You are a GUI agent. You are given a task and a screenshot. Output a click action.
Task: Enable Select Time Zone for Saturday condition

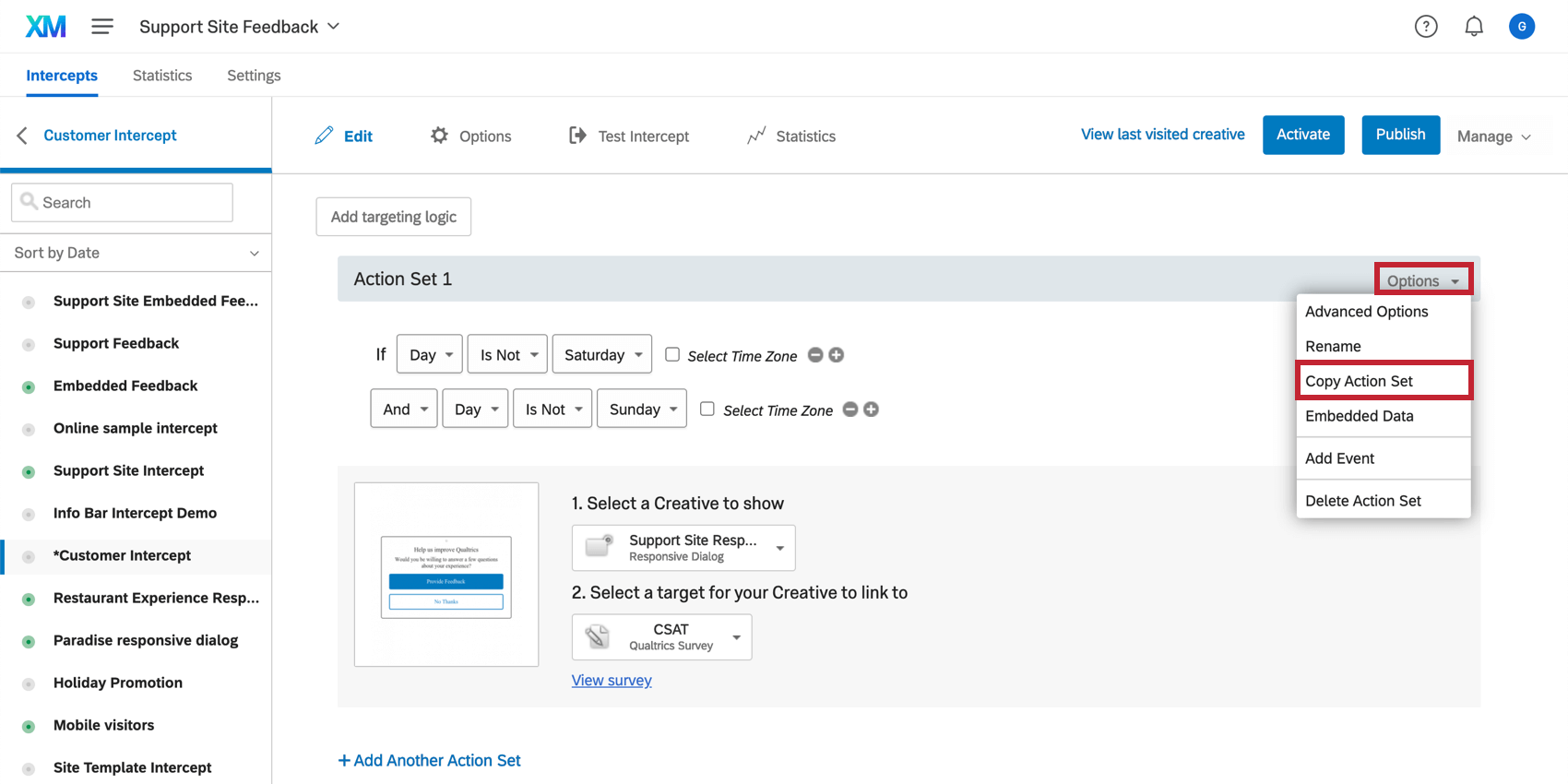tap(672, 354)
